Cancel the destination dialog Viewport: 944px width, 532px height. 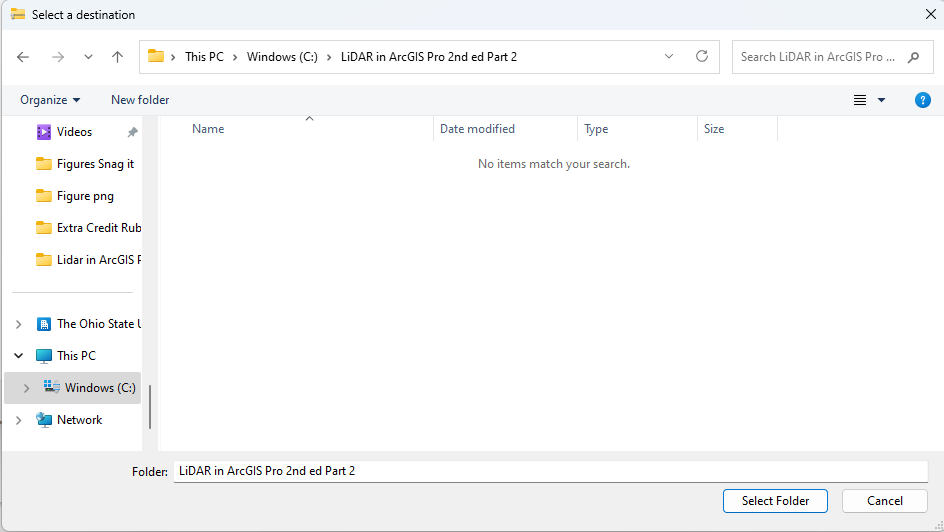pyautogui.click(x=884, y=501)
